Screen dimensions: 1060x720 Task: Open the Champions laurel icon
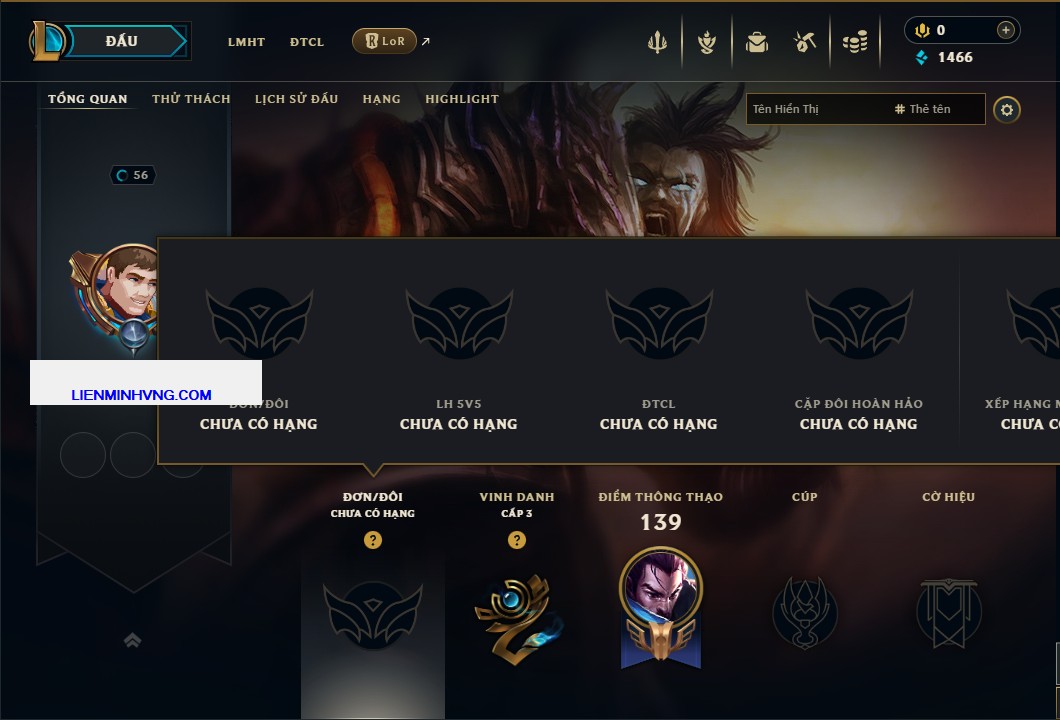[706, 43]
